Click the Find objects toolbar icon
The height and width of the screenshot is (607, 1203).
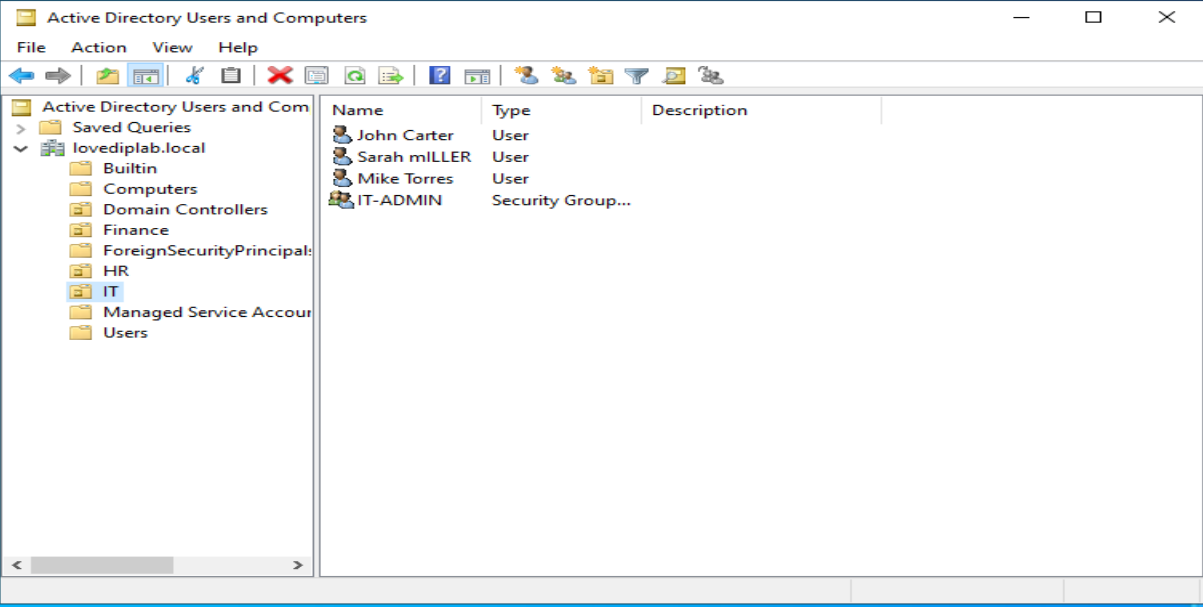[x=674, y=76]
